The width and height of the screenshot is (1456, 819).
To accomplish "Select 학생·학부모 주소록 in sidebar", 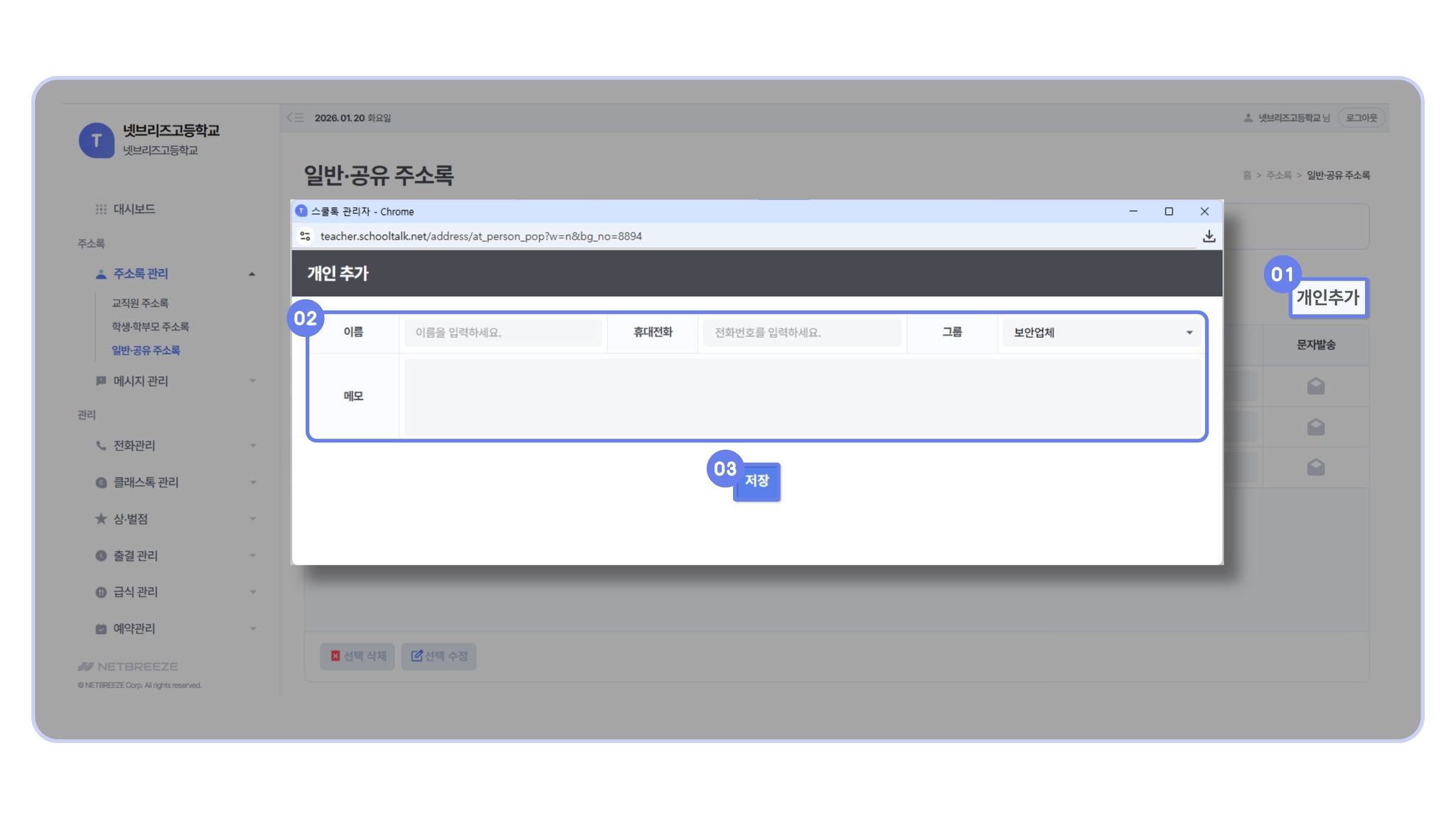I will pos(150,326).
